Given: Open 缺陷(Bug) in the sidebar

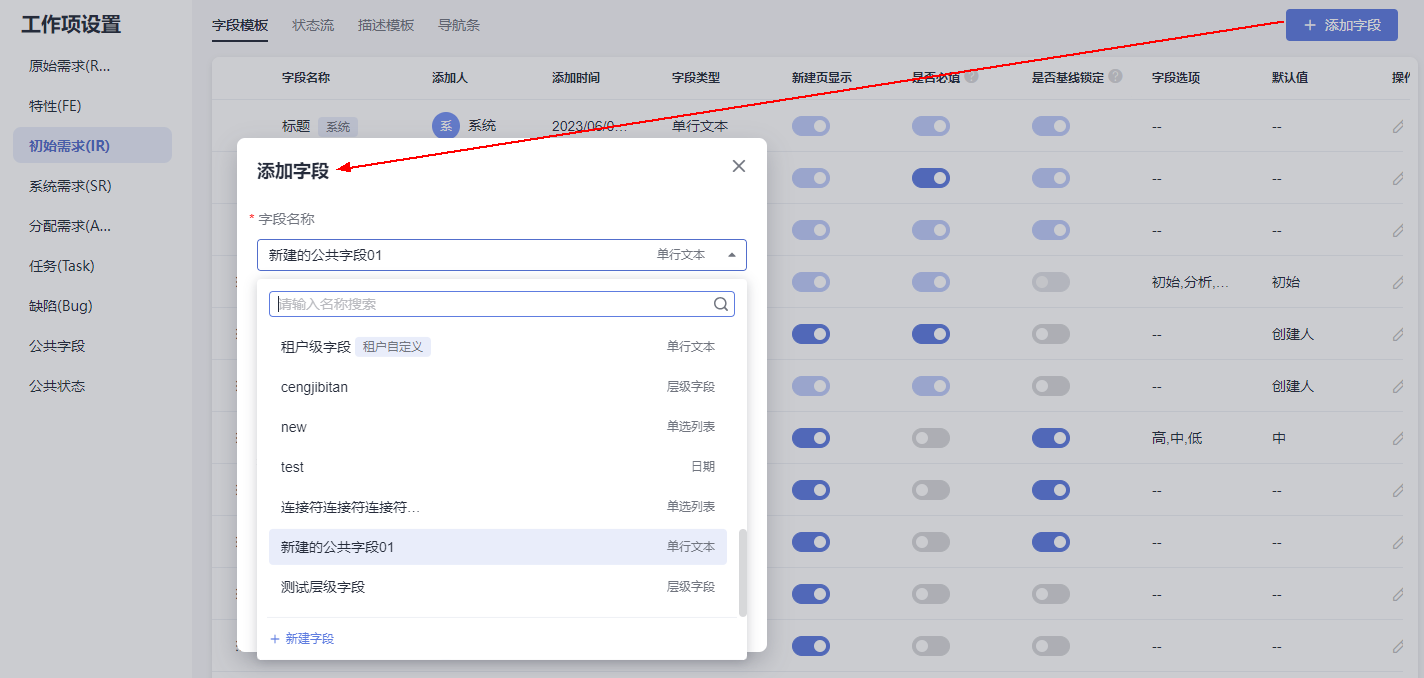Looking at the screenshot, I should click(x=61, y=306).
